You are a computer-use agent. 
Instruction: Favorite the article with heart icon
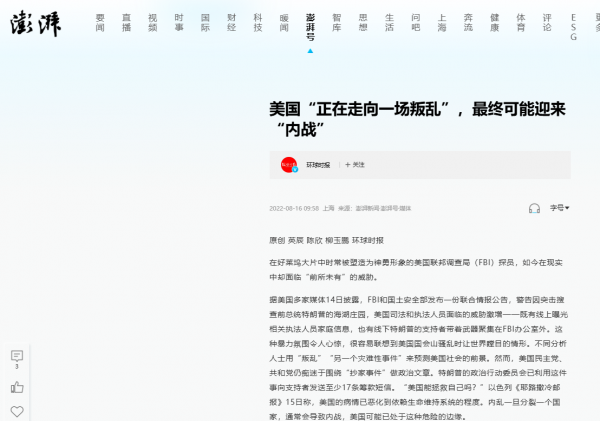[17, 411]
